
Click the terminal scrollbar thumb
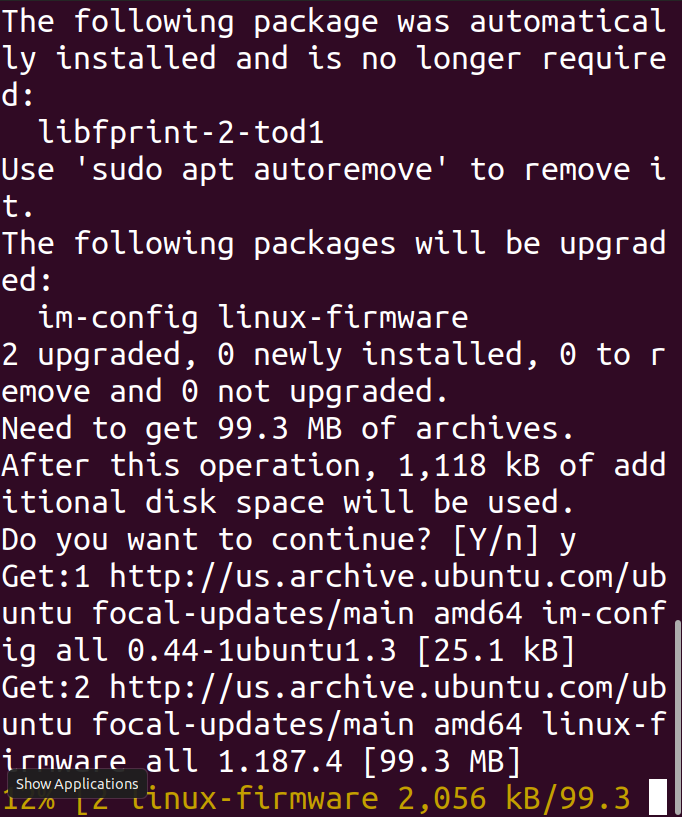[x=678, y=714]
